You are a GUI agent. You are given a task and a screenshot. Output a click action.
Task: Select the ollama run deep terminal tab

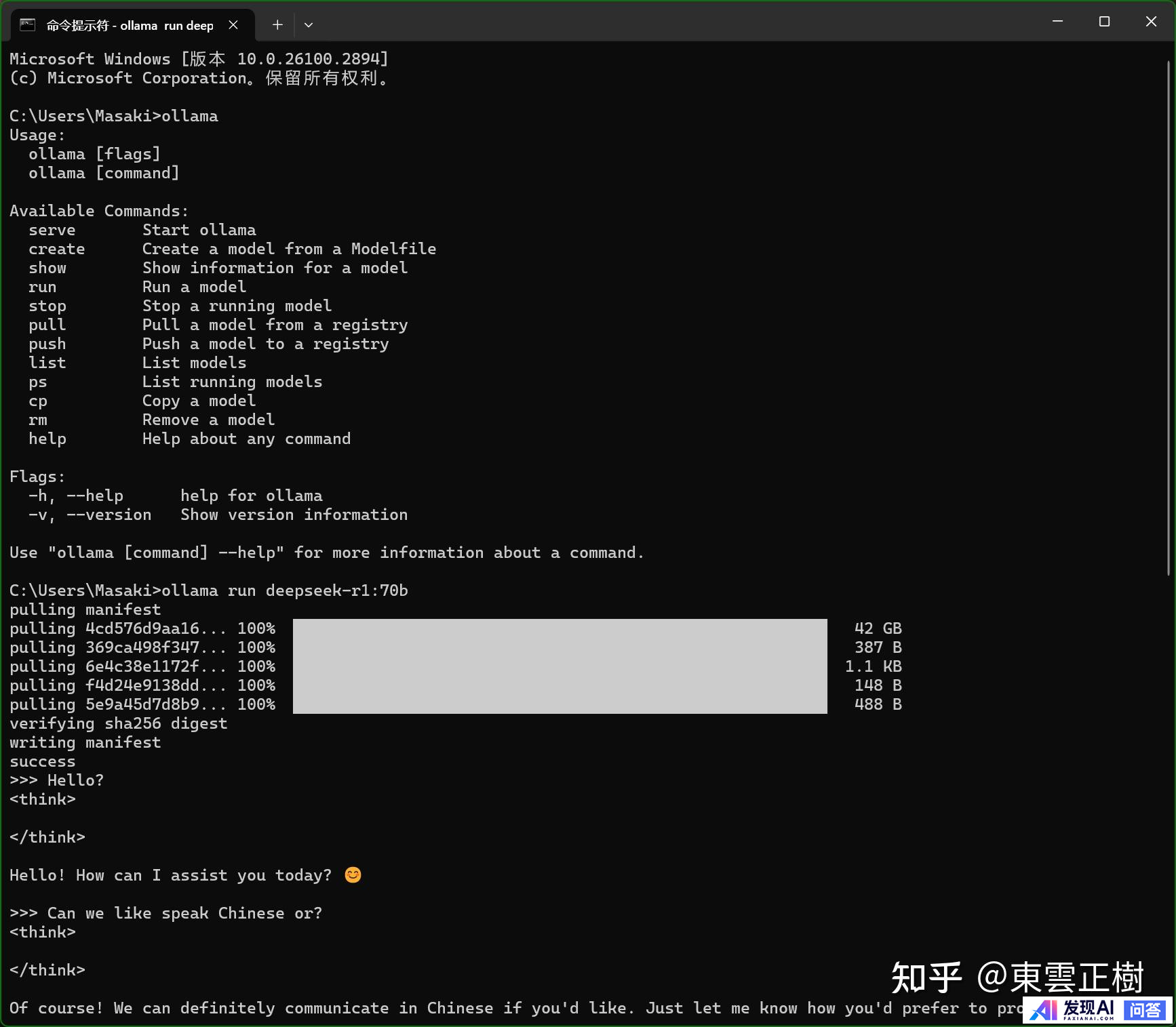click(133, 25)
